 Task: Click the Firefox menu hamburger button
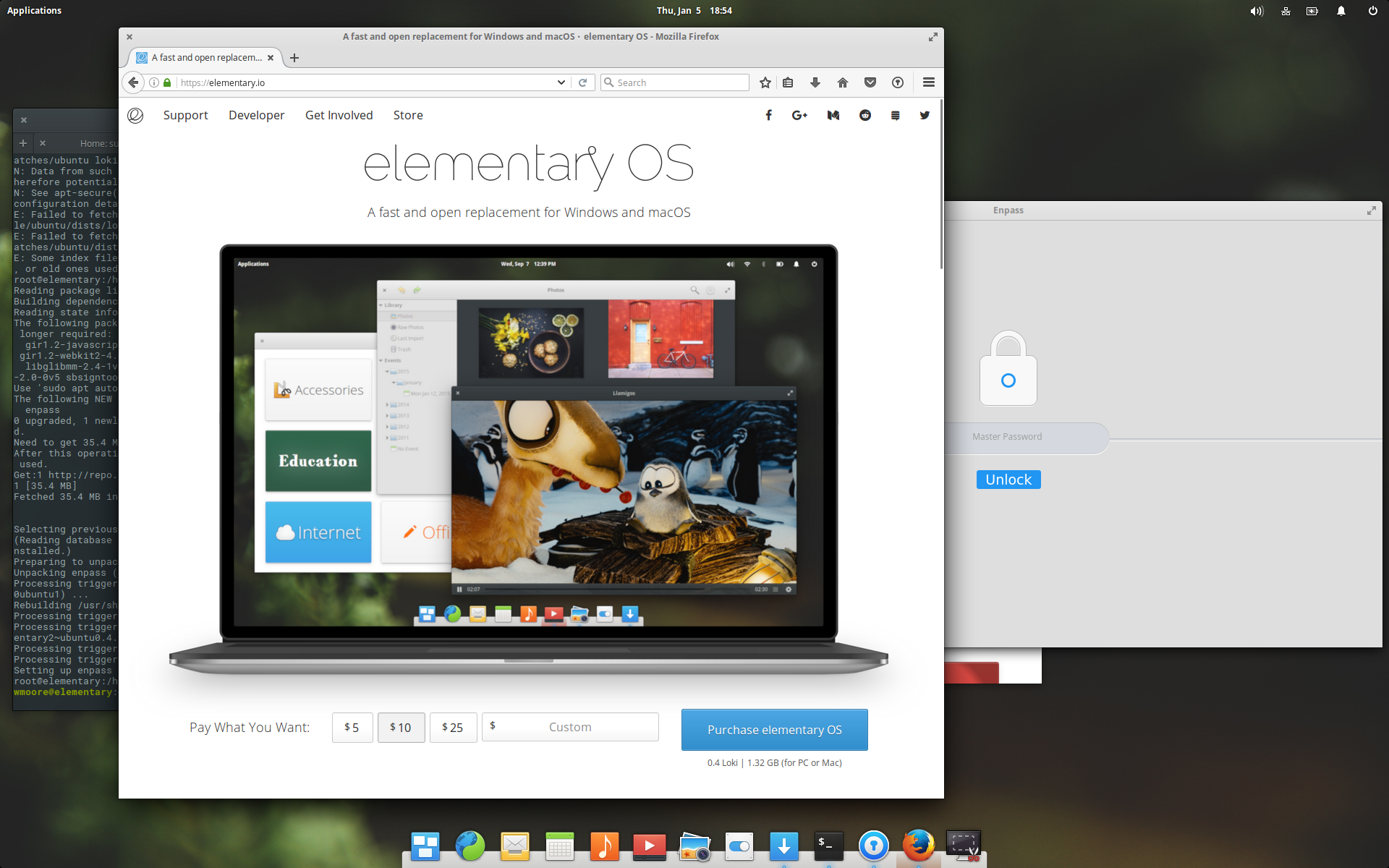(x=928, y=82)
